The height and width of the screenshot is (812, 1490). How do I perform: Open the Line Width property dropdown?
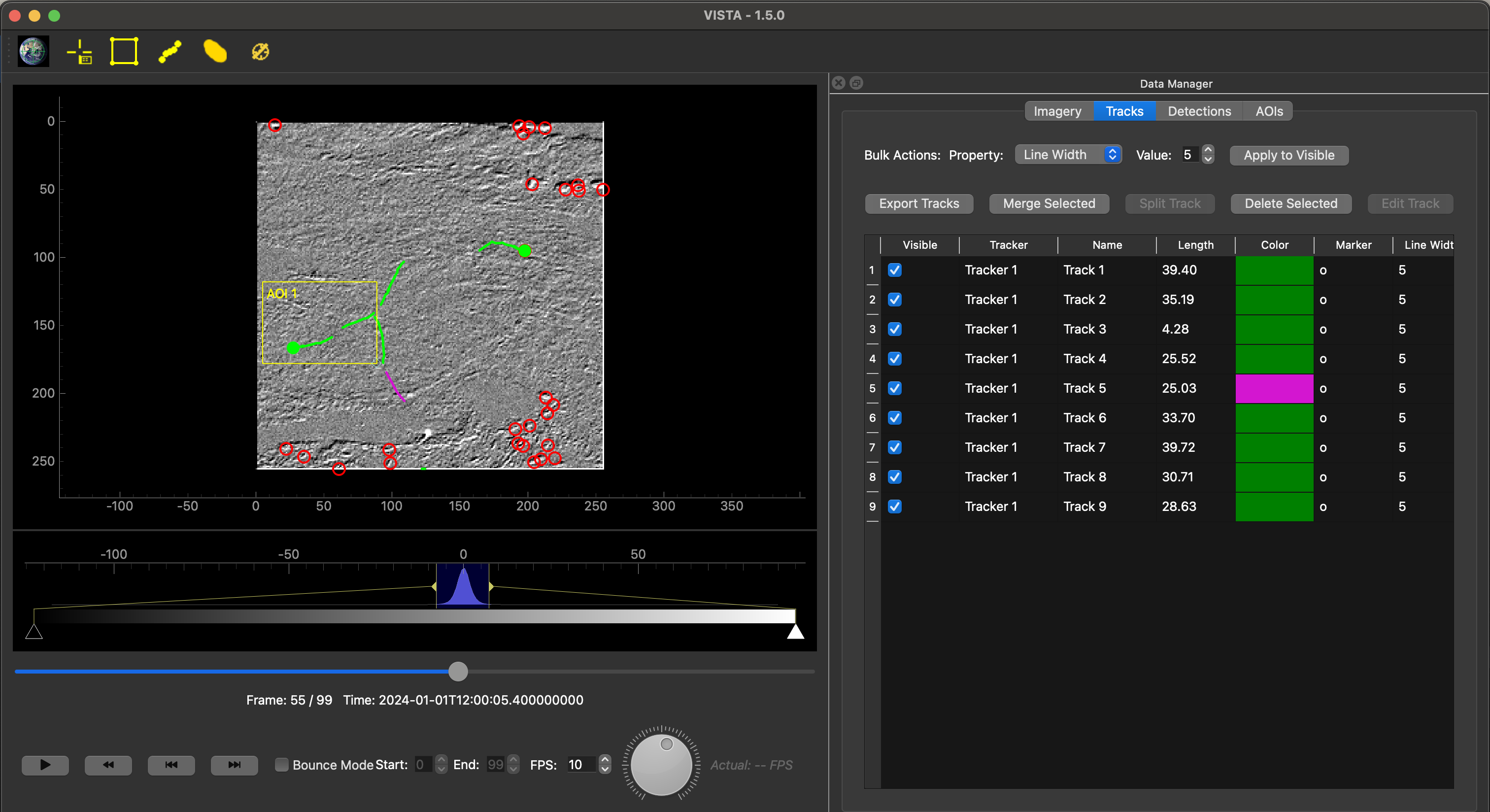[x=1068, y=154]
